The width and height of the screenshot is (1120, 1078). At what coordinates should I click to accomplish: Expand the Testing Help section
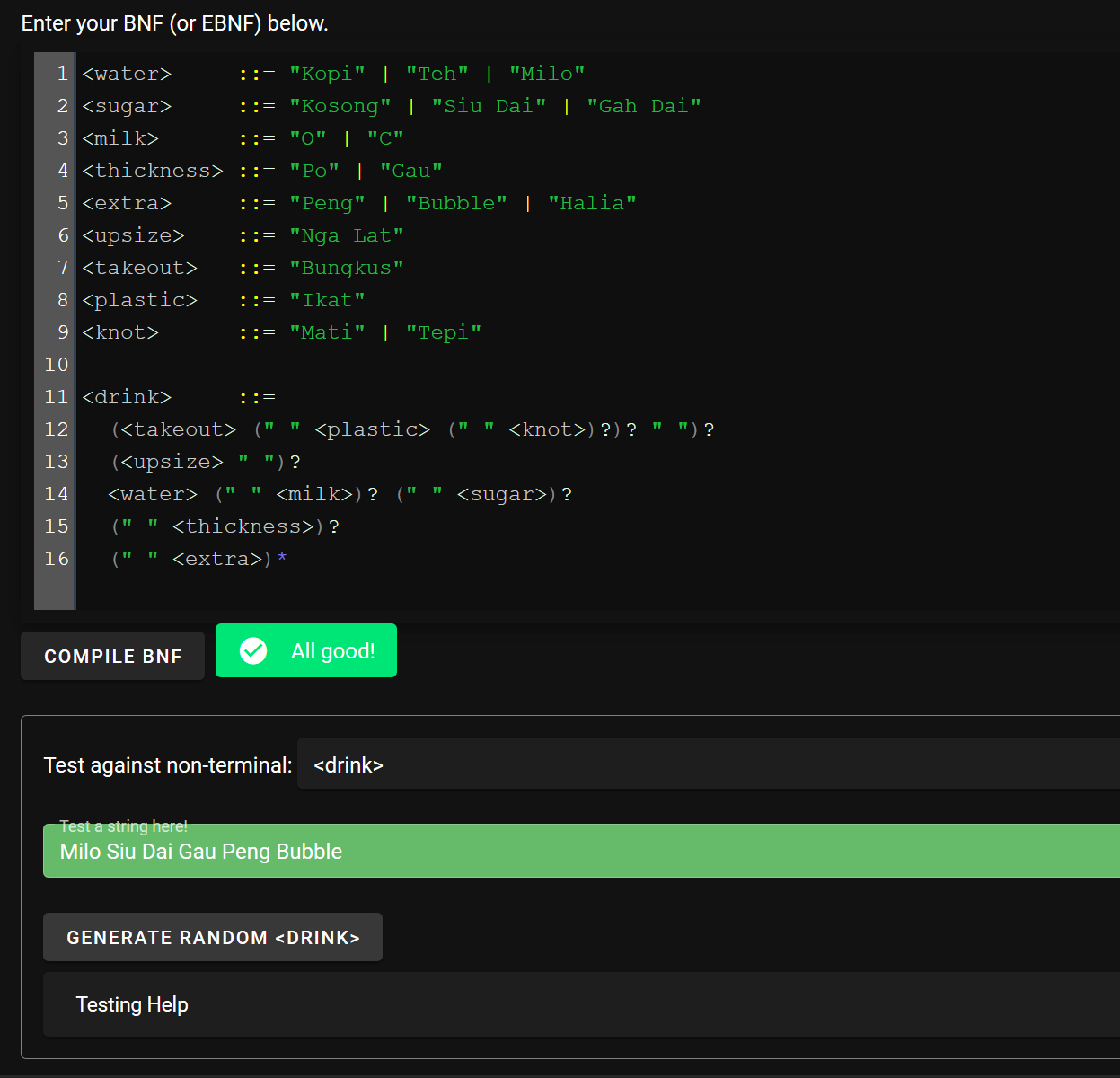582,1004
